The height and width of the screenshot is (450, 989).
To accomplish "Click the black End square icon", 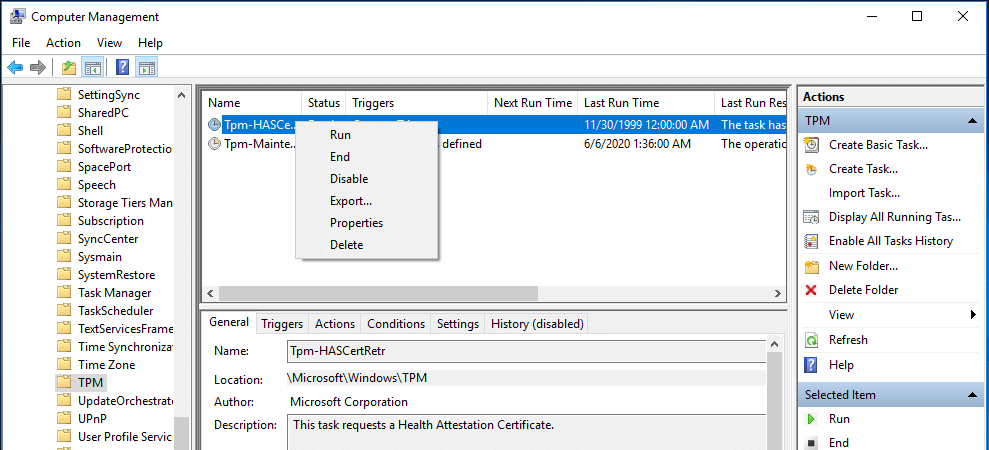I will 811,443.
